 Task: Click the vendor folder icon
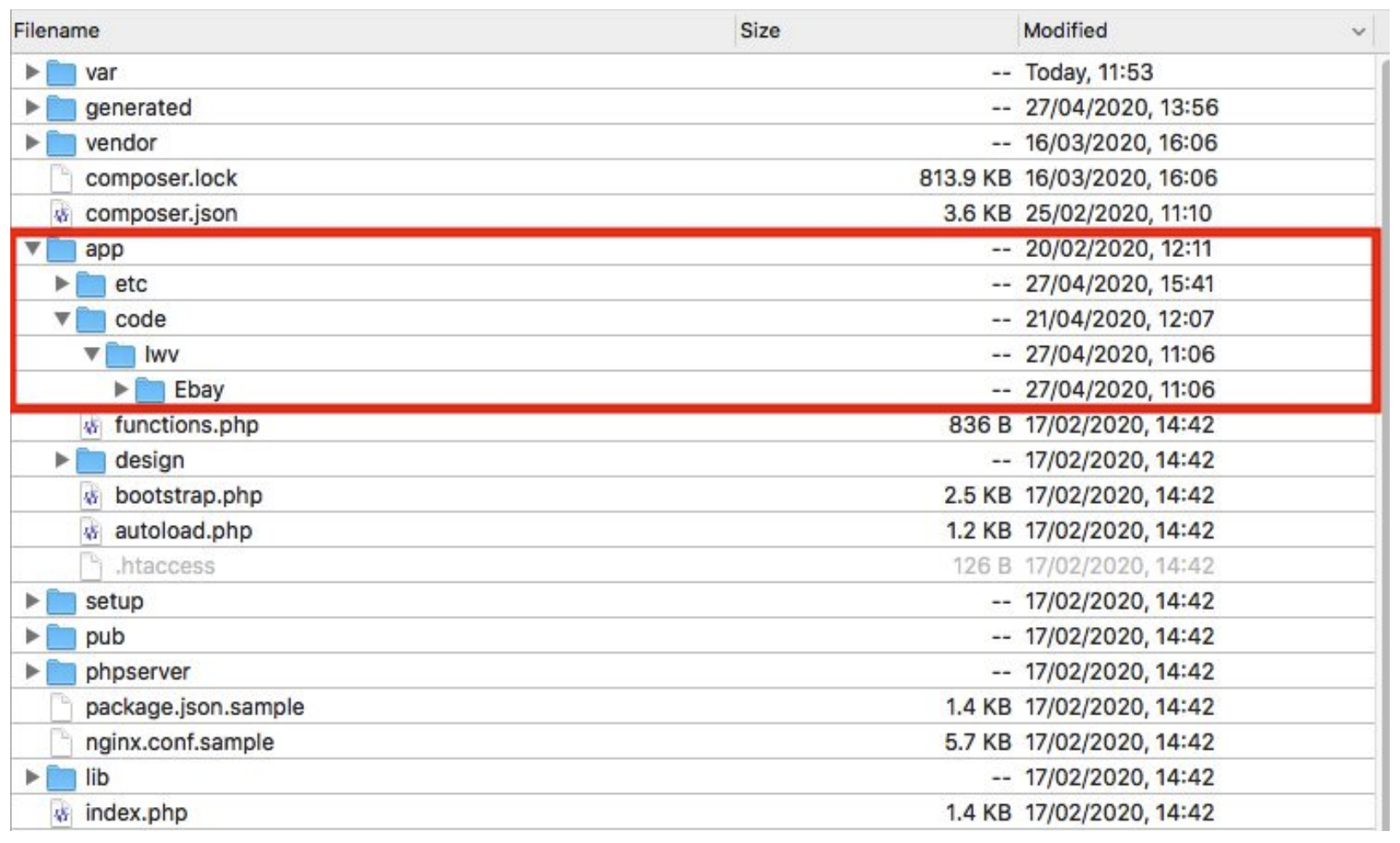[x=61, y=143]
